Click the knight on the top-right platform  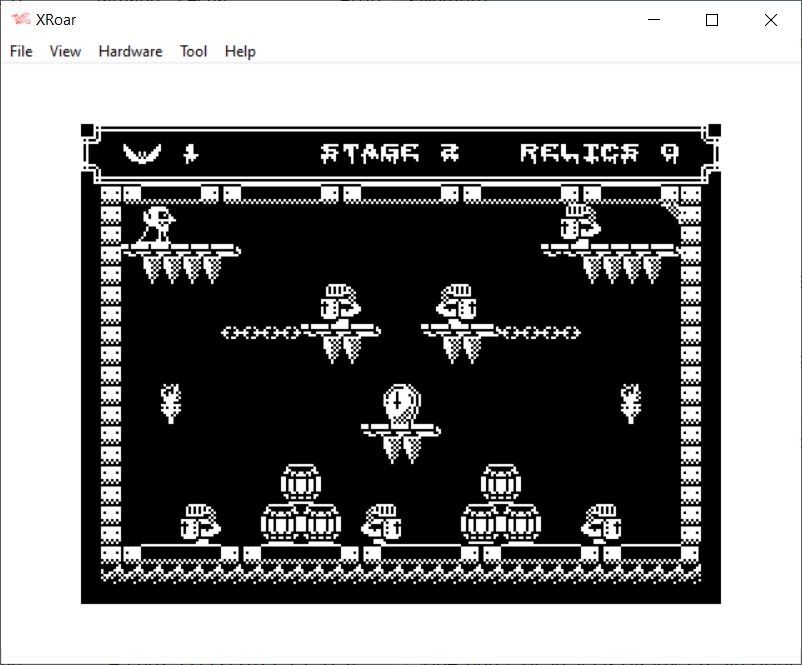tap(578, 224)
